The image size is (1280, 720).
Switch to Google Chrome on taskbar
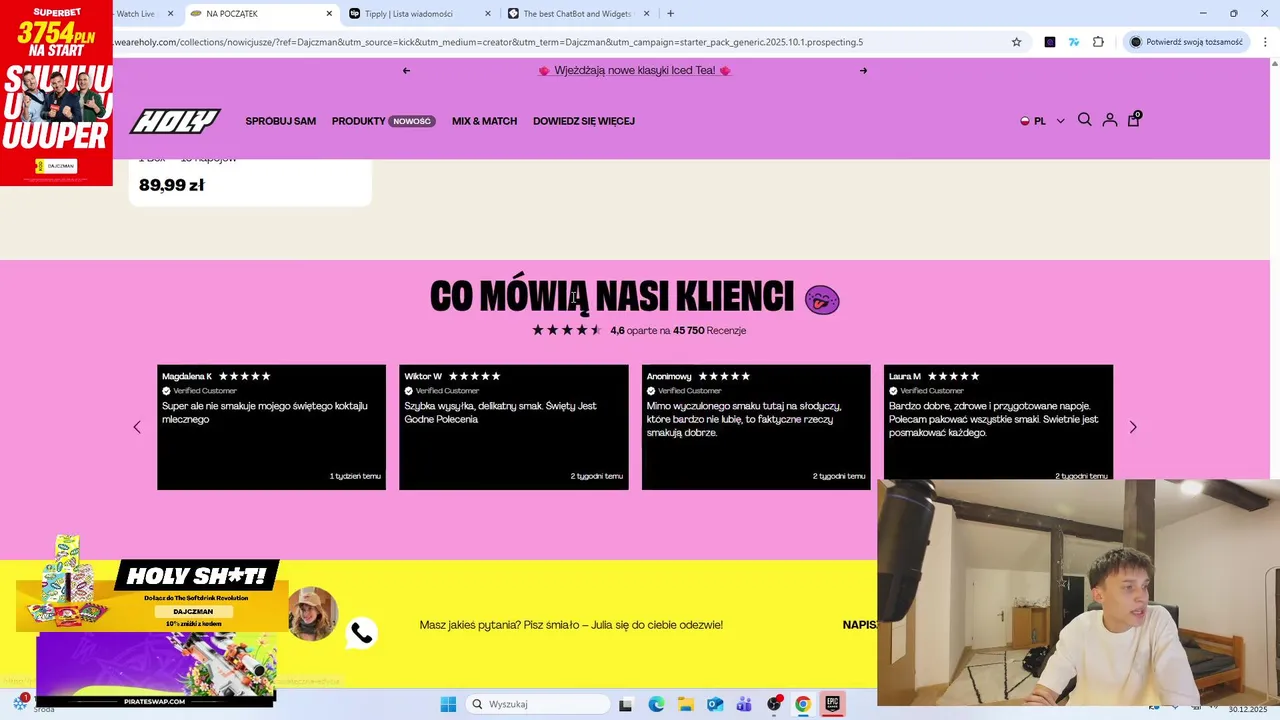pos(802,704)
